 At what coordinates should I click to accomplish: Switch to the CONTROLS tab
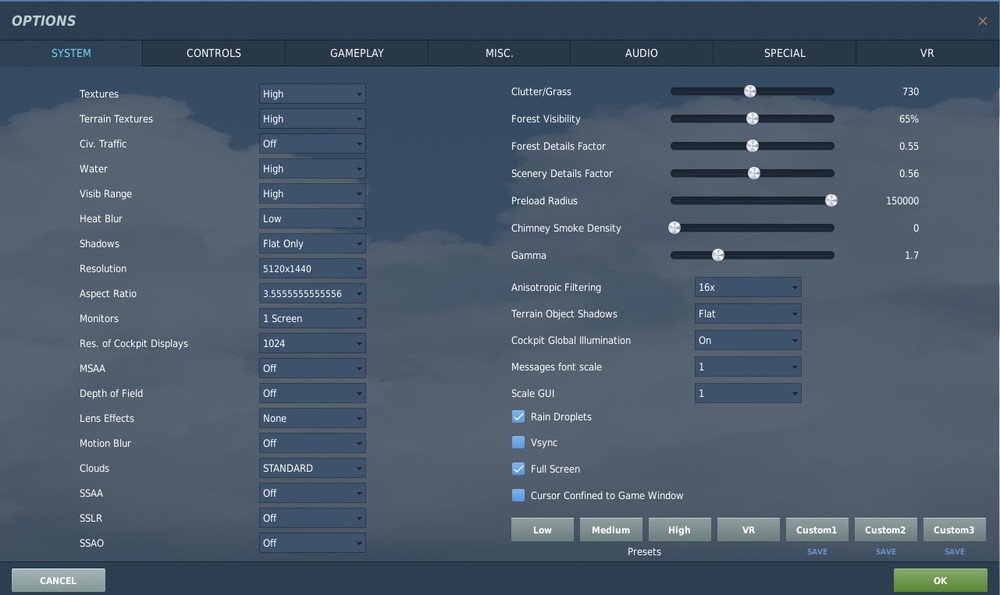click(213, 53)
